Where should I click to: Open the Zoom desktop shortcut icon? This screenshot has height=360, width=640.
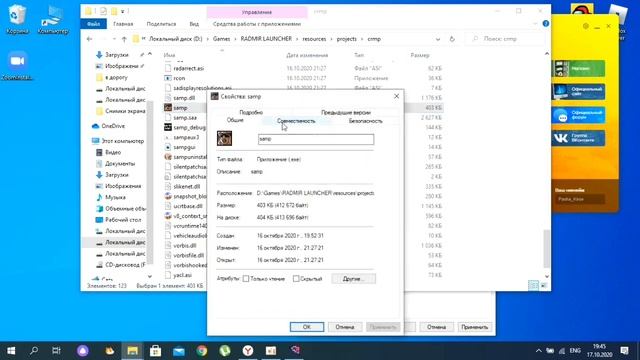[17, 64]
